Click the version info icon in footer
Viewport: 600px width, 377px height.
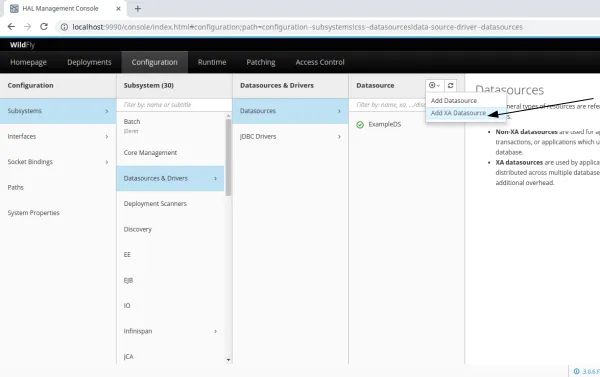(x=576, y=371)
